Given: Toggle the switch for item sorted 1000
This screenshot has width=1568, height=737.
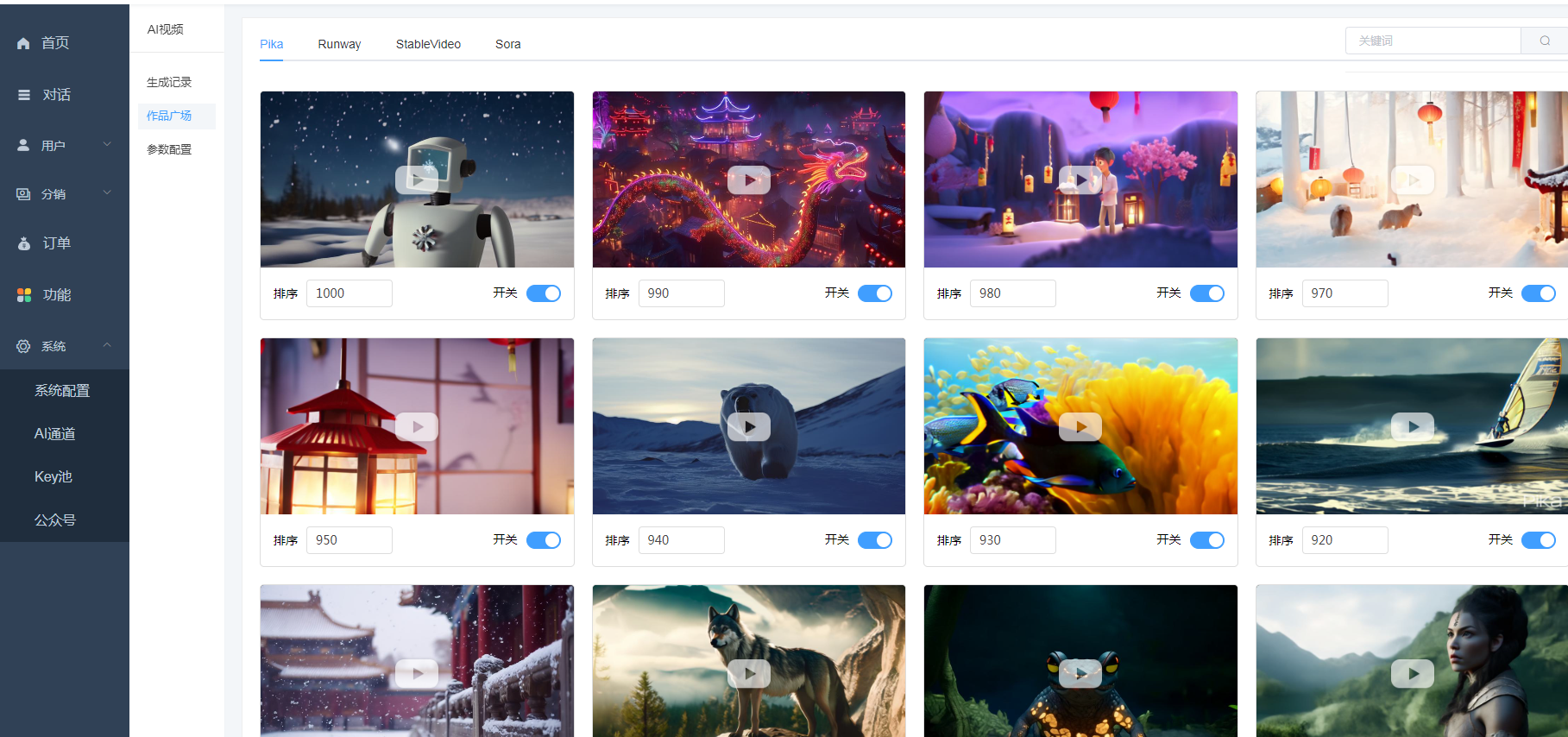Looking at the screenshot, I should 544,293.
